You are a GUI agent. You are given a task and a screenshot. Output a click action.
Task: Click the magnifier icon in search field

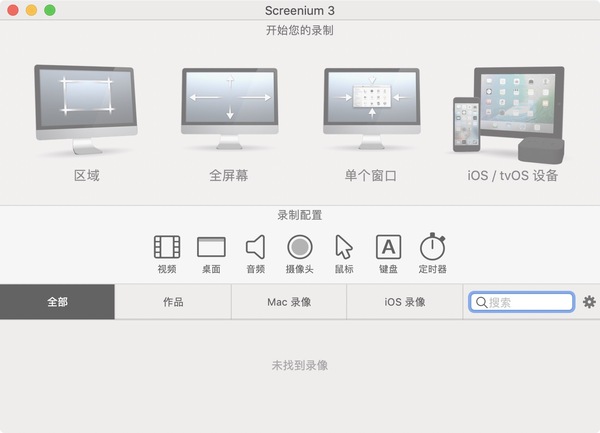pos(481,303)
